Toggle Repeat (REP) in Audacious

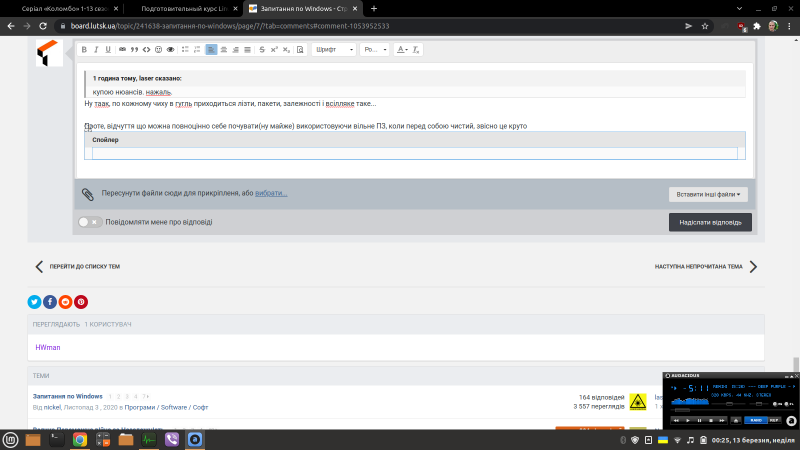pyautogui.click(x=777, y=420)
